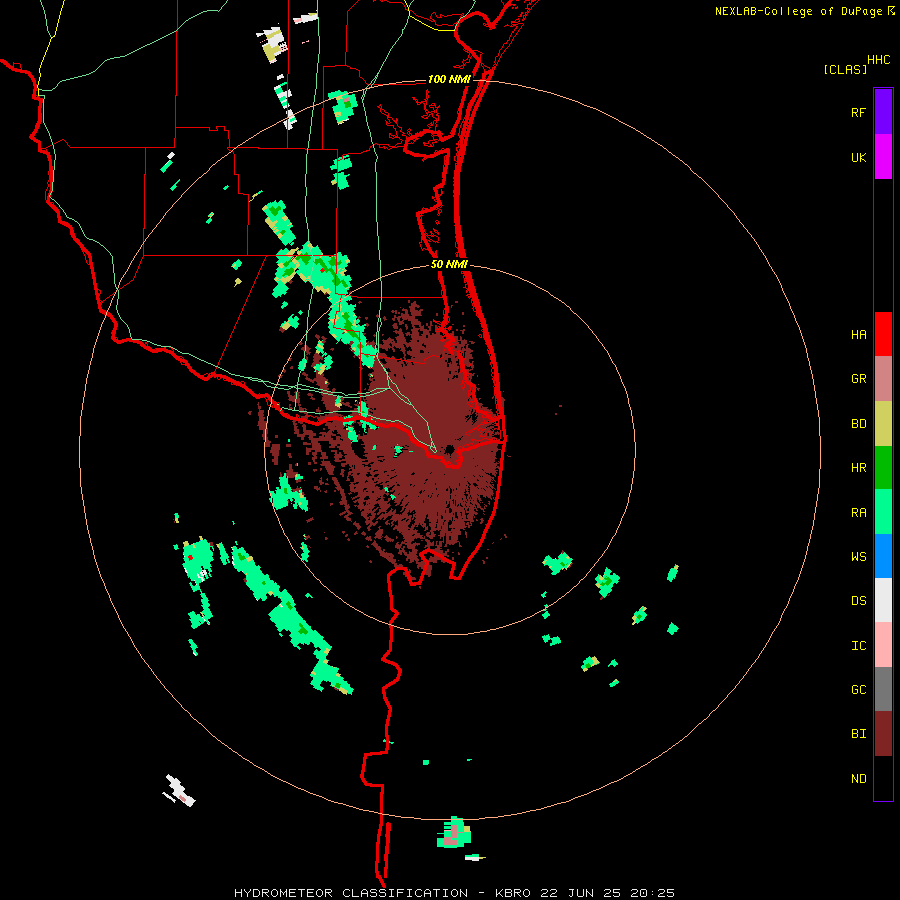Pick the HR dark green legend swatch
This screenshot has height=900, width=900.
883,467
